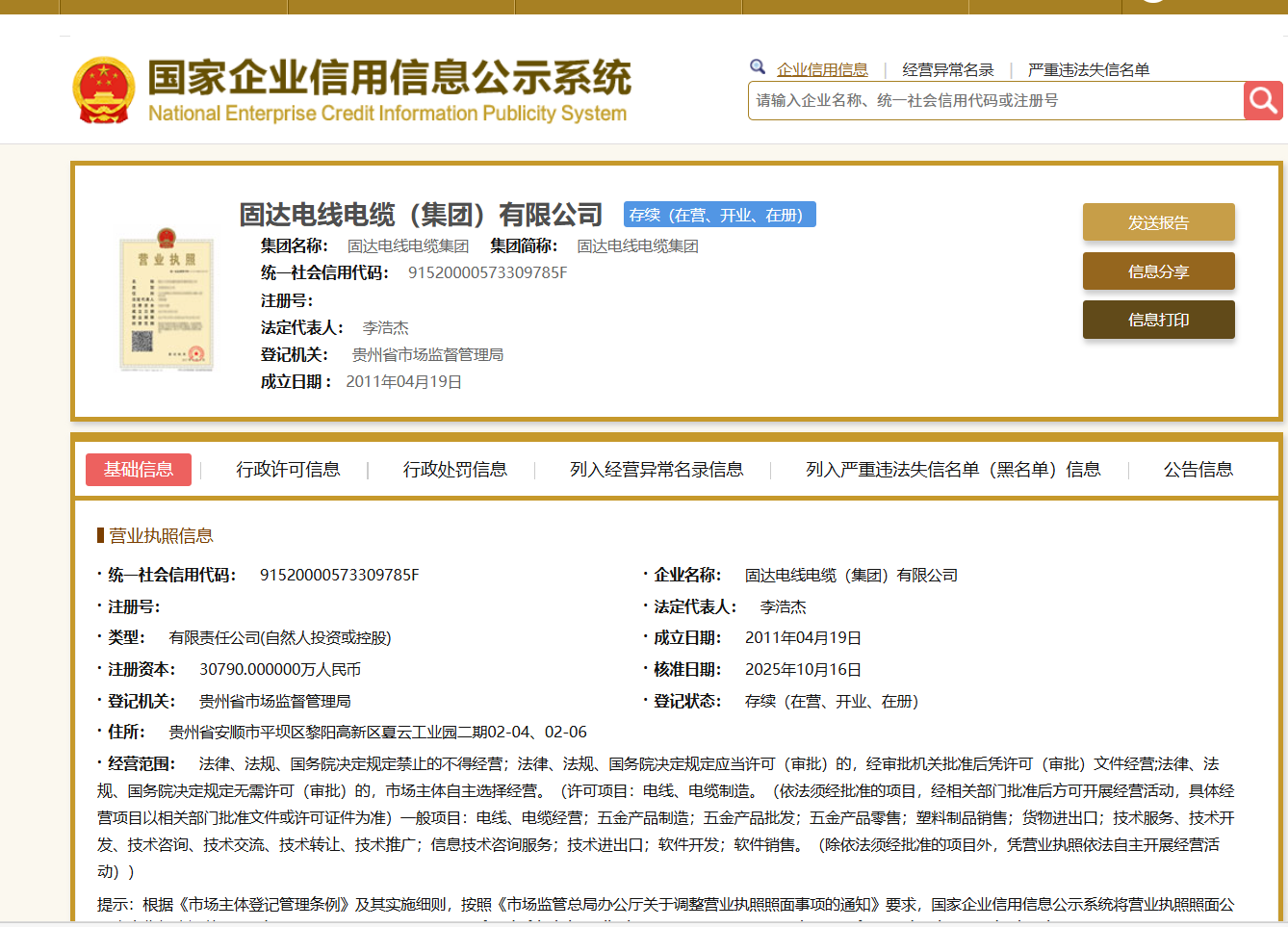The width and height of the screenshot is (1288, 927).
Task: Select the 基础信息 tab
Action: 139,470
